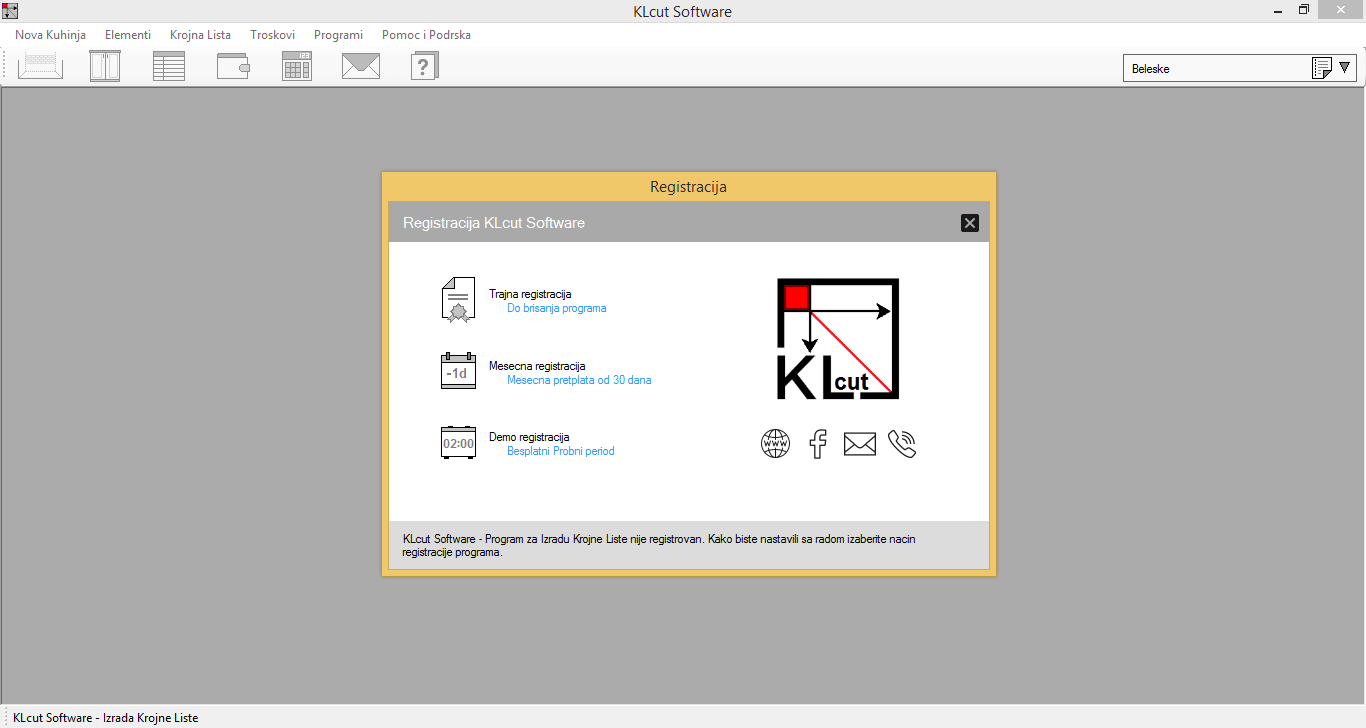Select Besplatni Probni period link
The width and height of the screenshot is (1366, 728).
560,451
